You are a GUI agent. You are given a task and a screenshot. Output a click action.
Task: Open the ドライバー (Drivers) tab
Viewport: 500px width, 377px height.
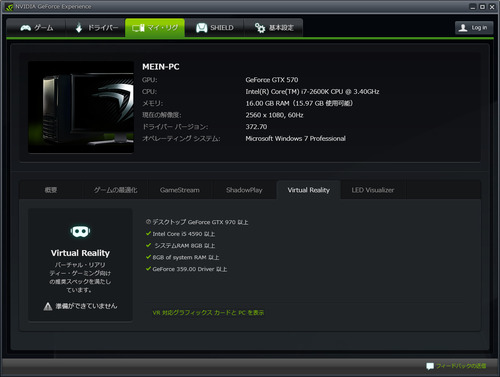96,28
